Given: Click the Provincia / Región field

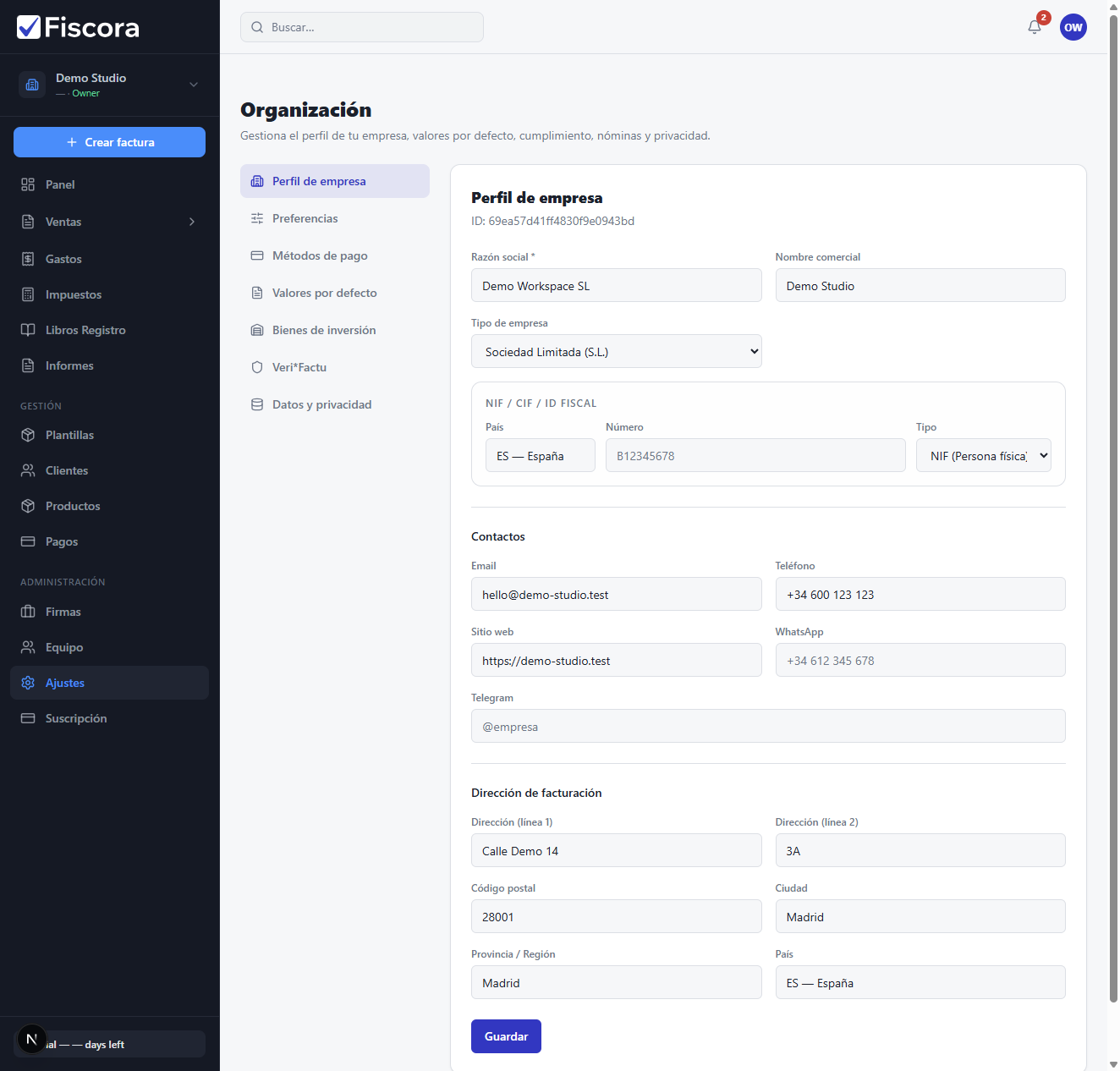Looking at the screenshot, I should pos(616,982).
